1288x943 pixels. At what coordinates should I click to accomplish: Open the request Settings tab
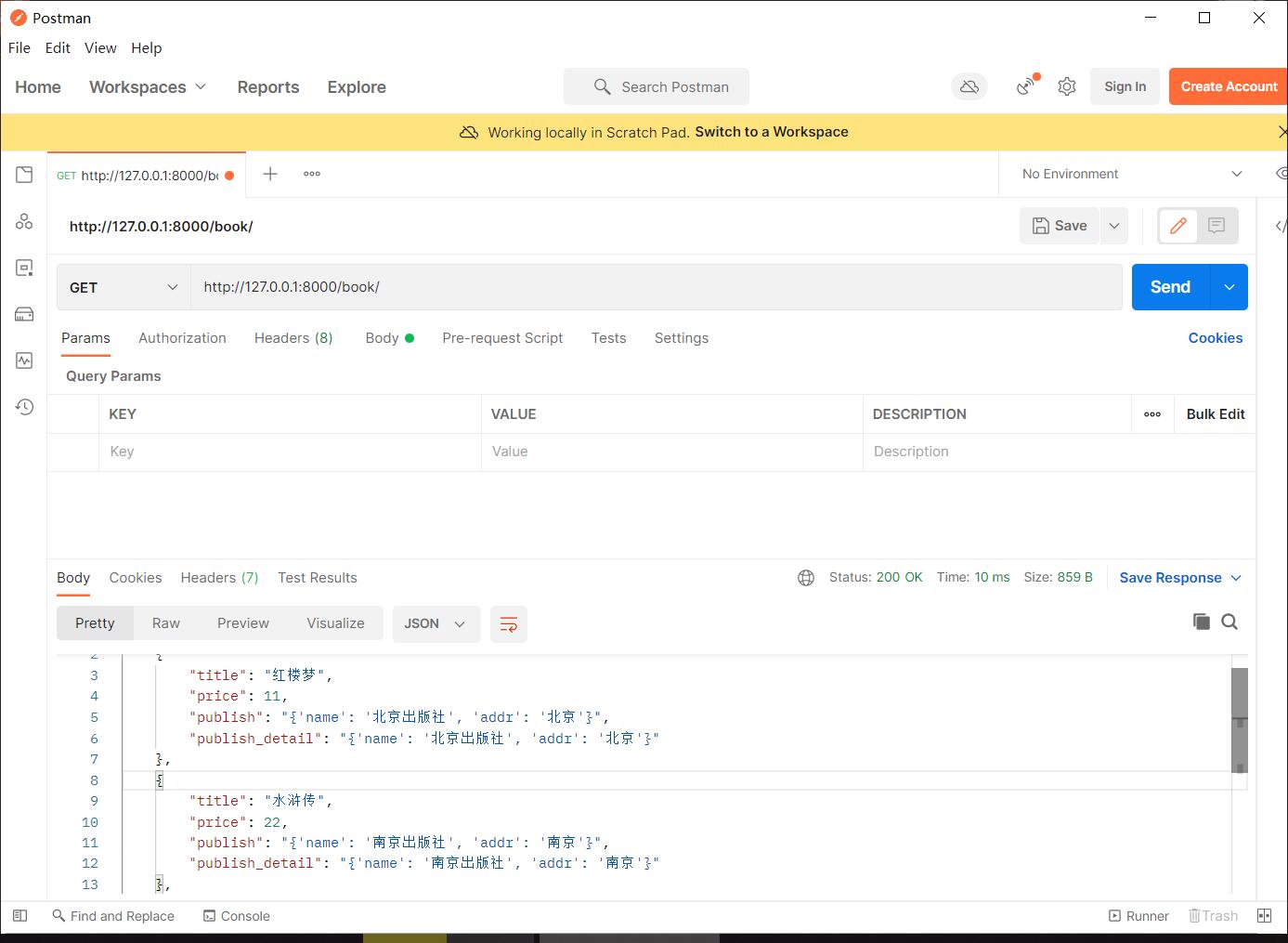click(682, 338)
